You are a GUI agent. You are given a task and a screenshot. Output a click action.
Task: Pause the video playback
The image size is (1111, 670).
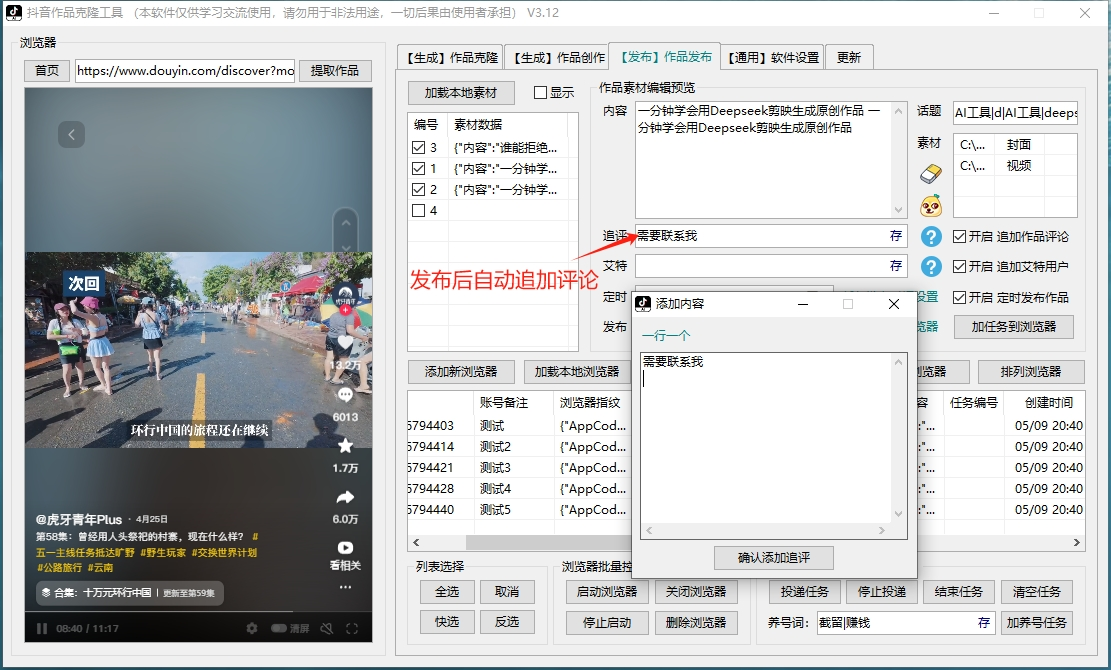(41, 628)
